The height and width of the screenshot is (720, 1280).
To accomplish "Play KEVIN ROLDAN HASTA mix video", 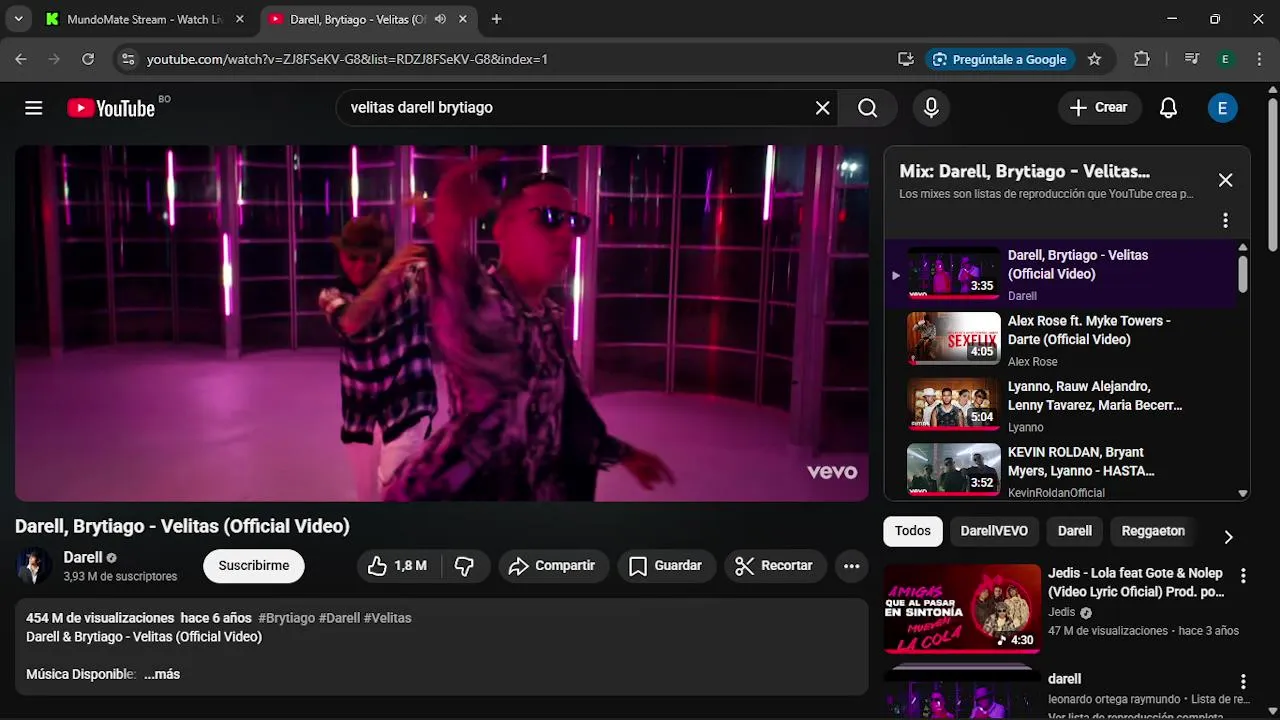I will [x=1062, y=470].
